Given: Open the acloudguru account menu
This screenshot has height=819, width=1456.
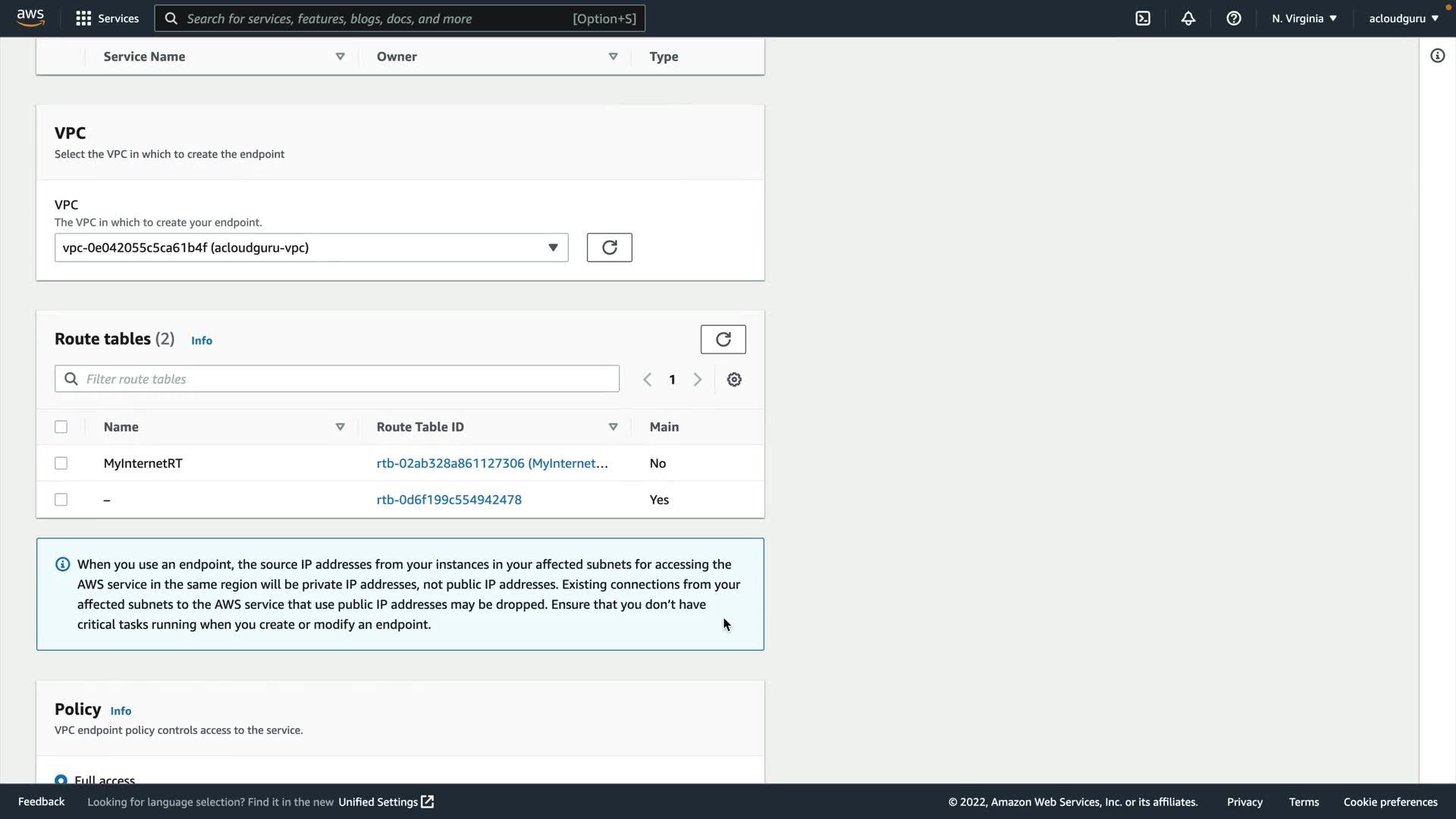Looking at the screenshot, I should 1403,18.
